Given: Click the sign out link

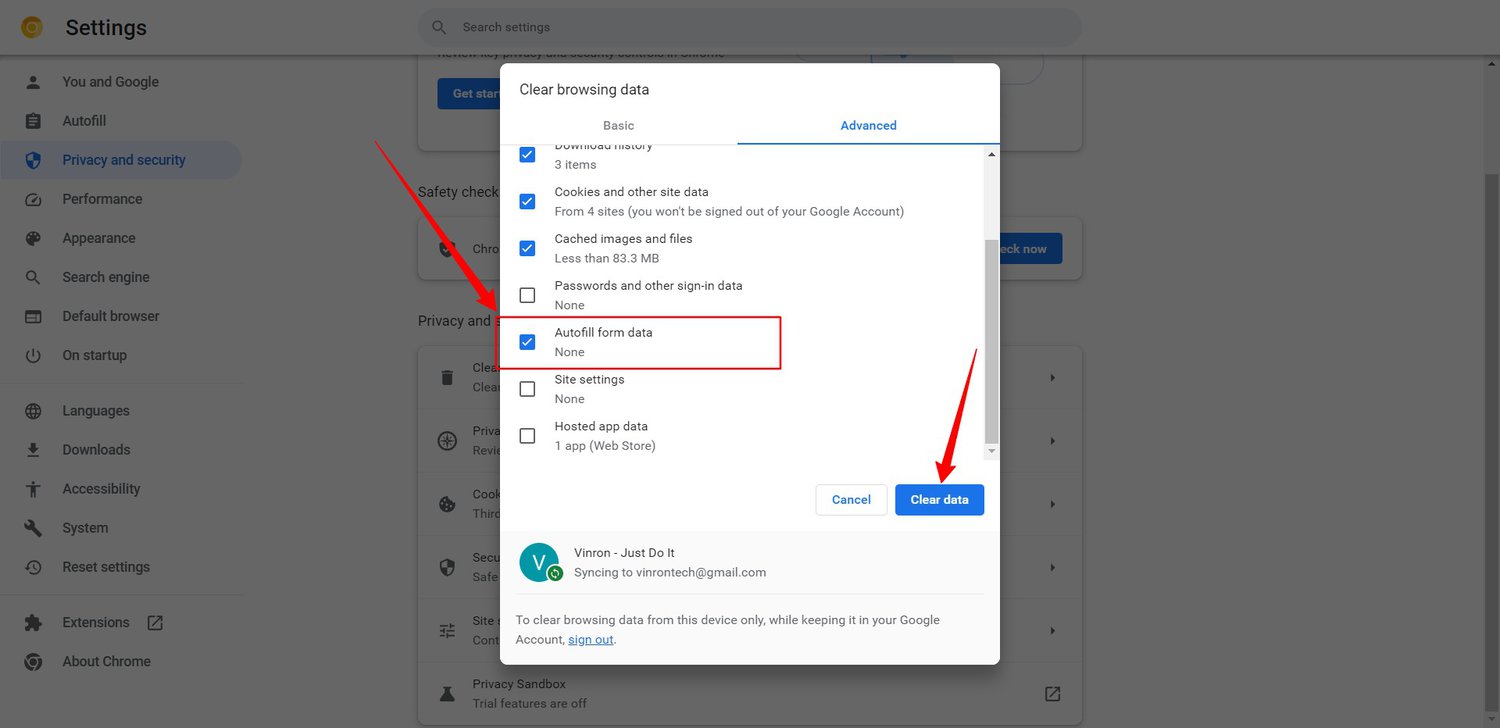Looking at the screenshot, I should [590, 639].
